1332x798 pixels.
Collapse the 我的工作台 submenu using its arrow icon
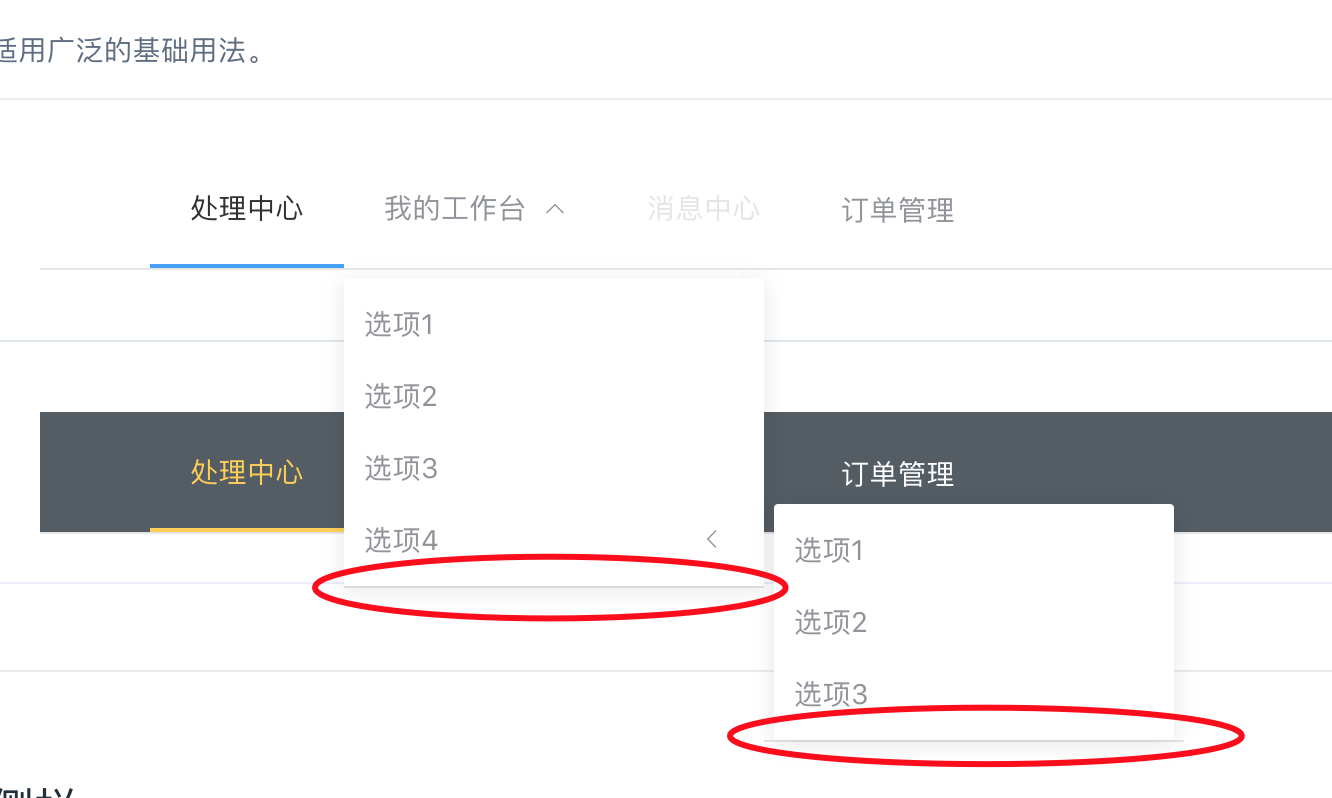(x=555, y=209)
